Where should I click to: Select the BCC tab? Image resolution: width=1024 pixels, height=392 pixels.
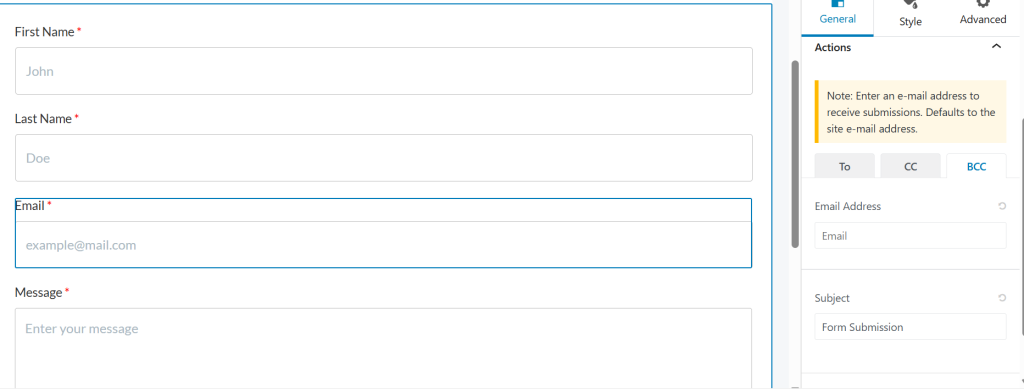(x=976, y=166)
